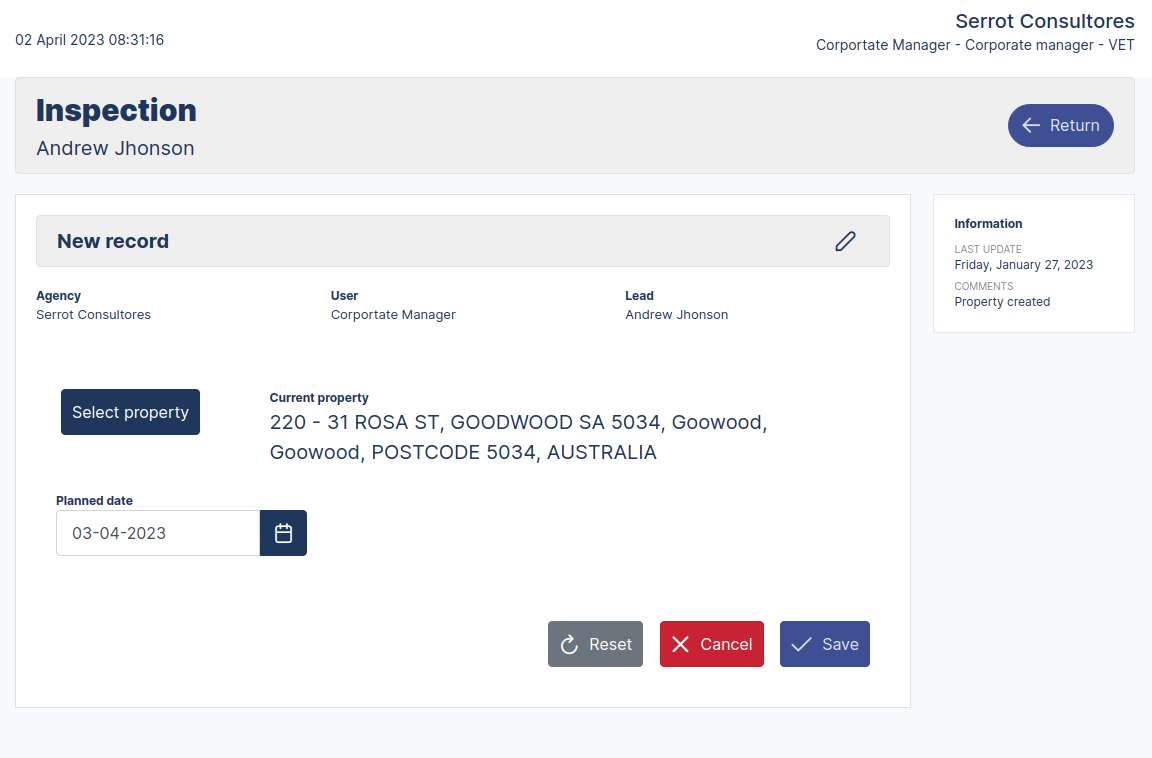This screenshot has height=758, width=1152.
Task: Click the X icon on Cancel
Action: pos(681,645)
